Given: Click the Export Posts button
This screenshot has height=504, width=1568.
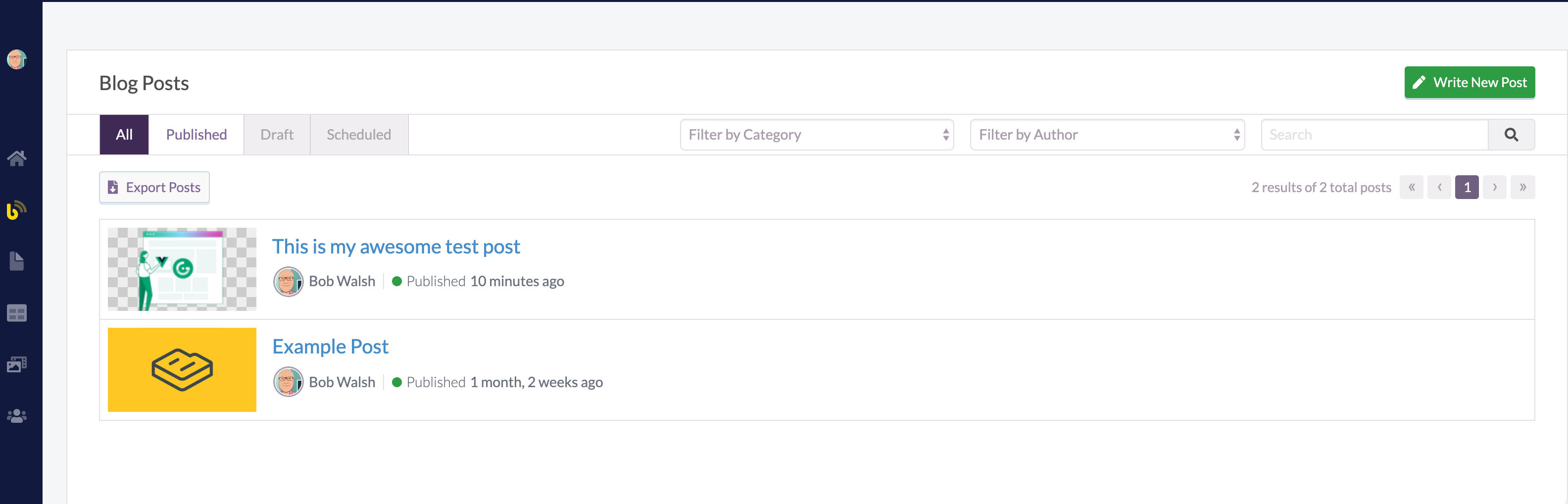Looking at the screenshot, I should [x=154, y=188].
